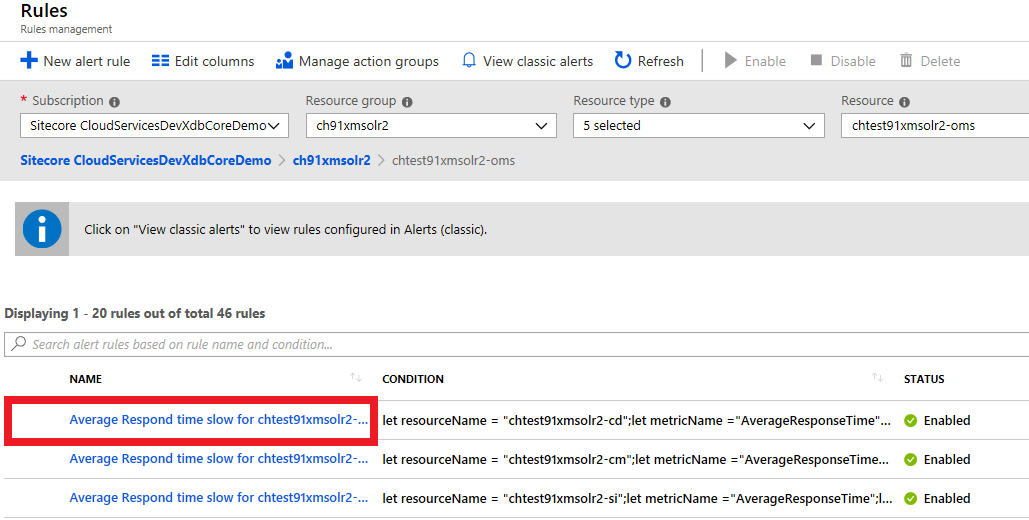The image size is (1029, 520).
Task: Refresh the rules list
Action: [649, 61]
